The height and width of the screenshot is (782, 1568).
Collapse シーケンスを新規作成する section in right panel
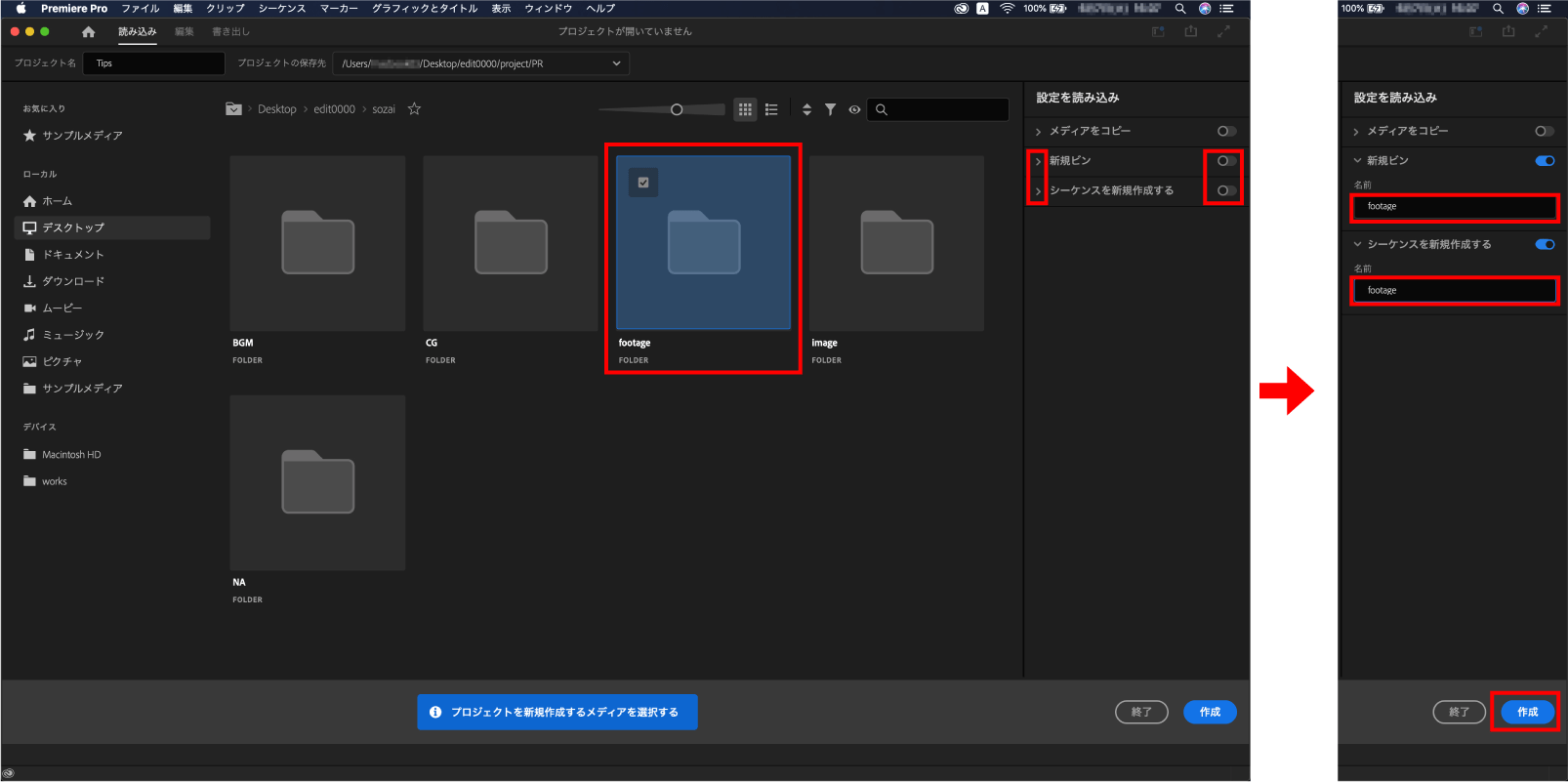1357,244
